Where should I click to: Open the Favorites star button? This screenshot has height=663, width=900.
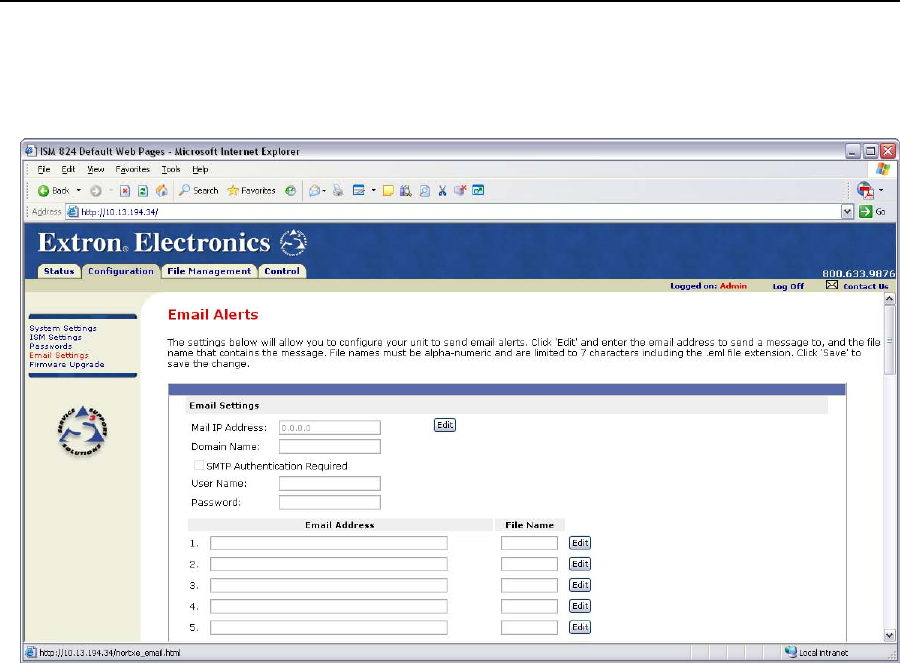251,191
